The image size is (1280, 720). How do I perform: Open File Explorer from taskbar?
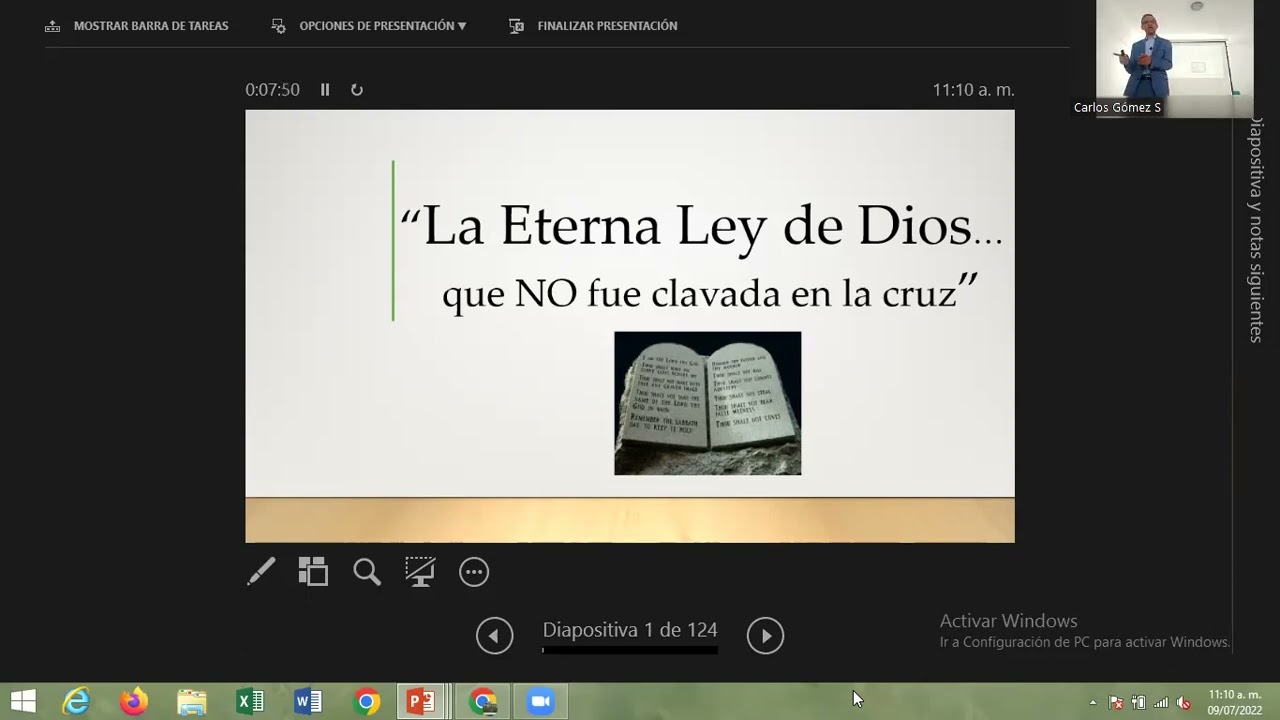[x=191, y=702]
